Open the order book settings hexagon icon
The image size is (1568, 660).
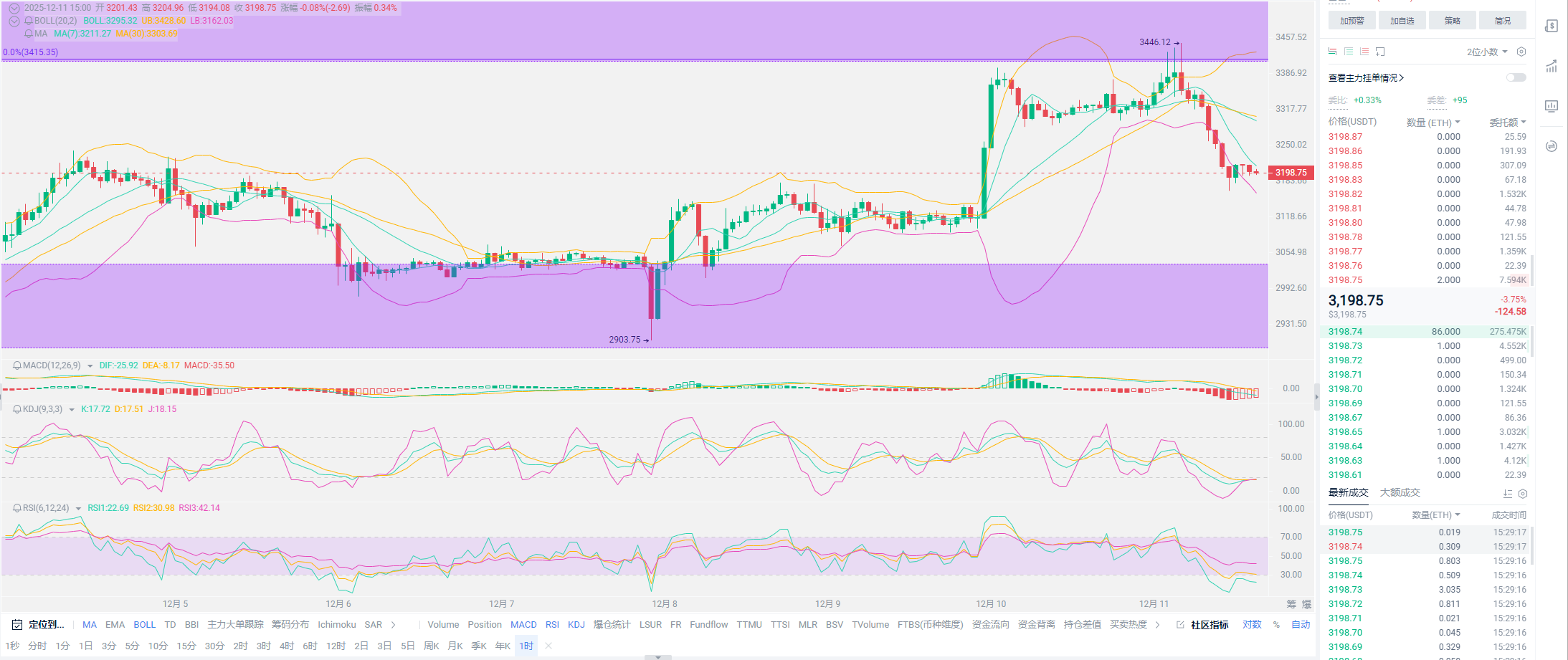point(1521,52)
